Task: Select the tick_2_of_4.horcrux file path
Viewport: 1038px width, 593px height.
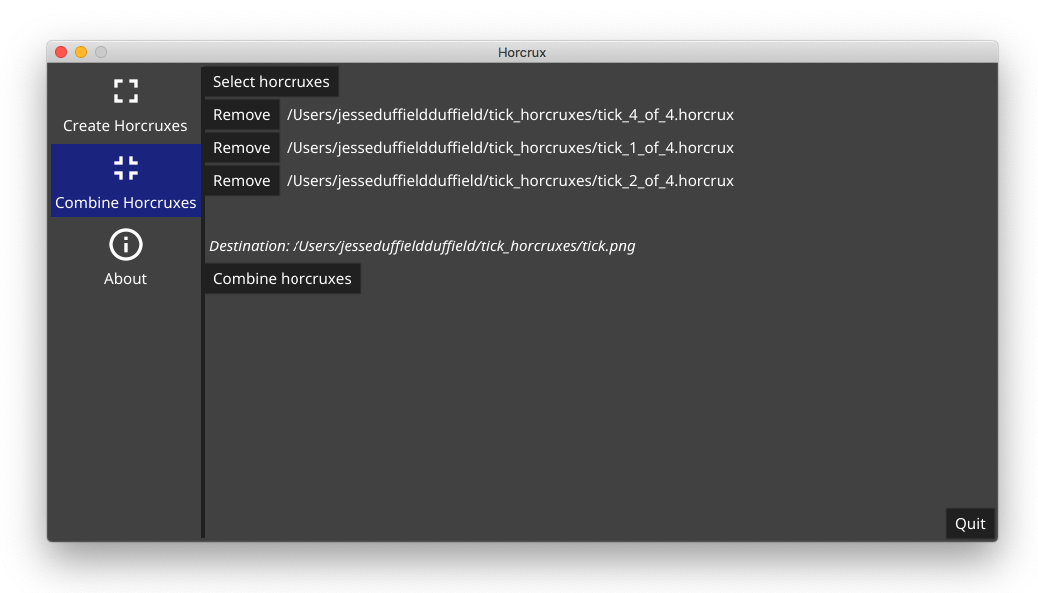Action: (510, 181)
